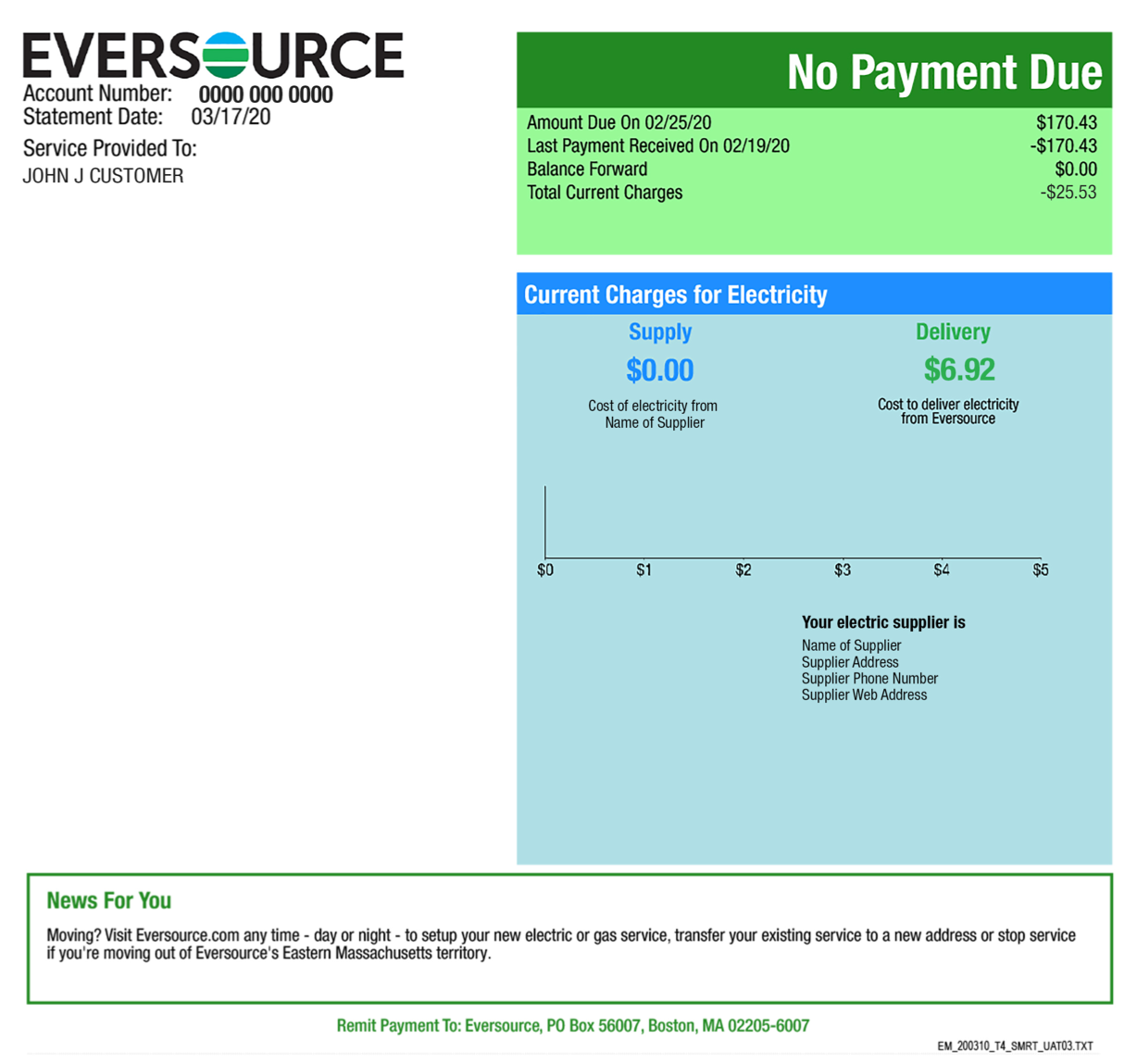Click the 'Account Number:' label
Viewport: 1137px width, 1064px height.
(x=97, y=94)
